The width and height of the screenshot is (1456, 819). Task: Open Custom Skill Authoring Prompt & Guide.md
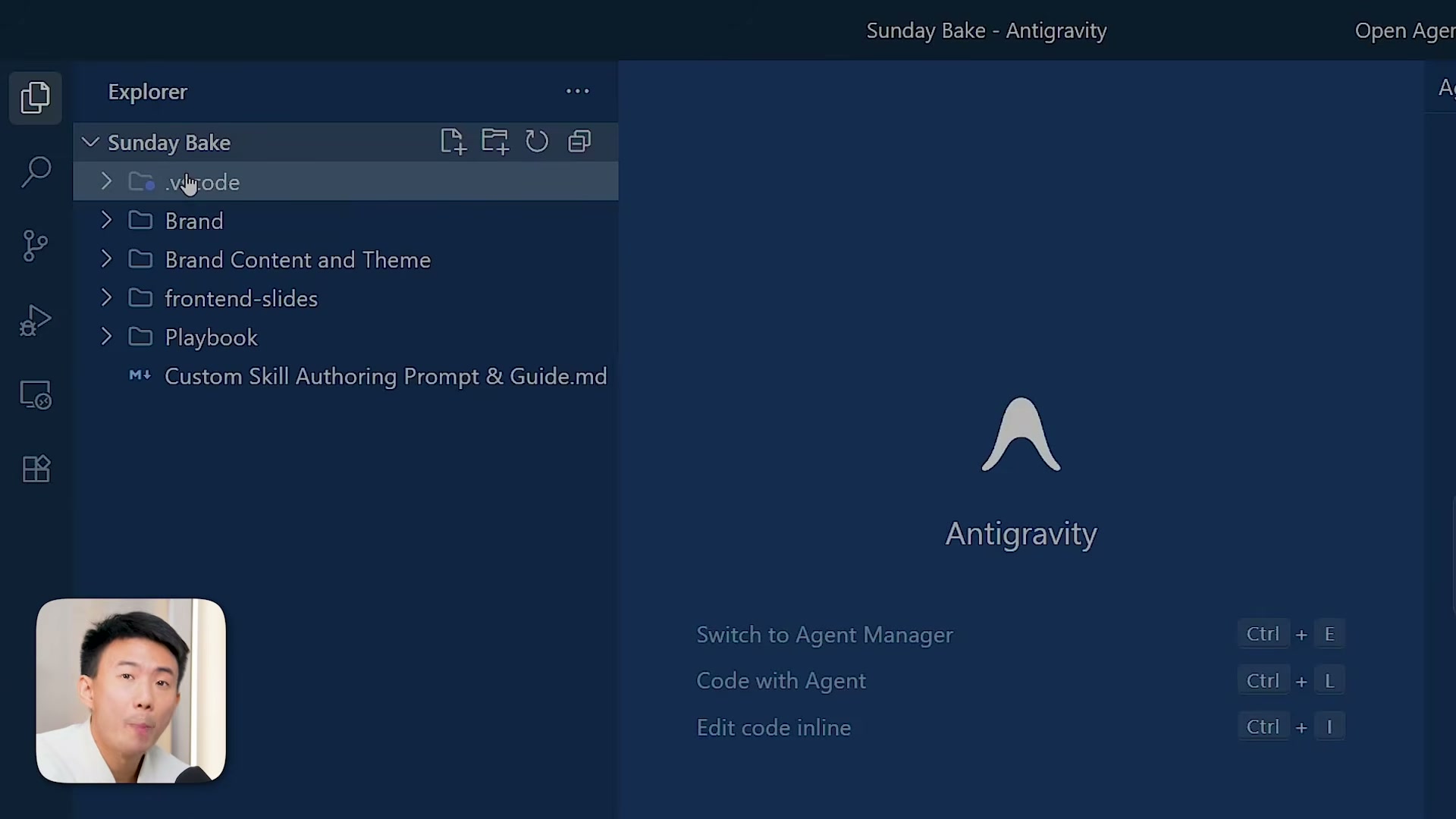(386, 376)
